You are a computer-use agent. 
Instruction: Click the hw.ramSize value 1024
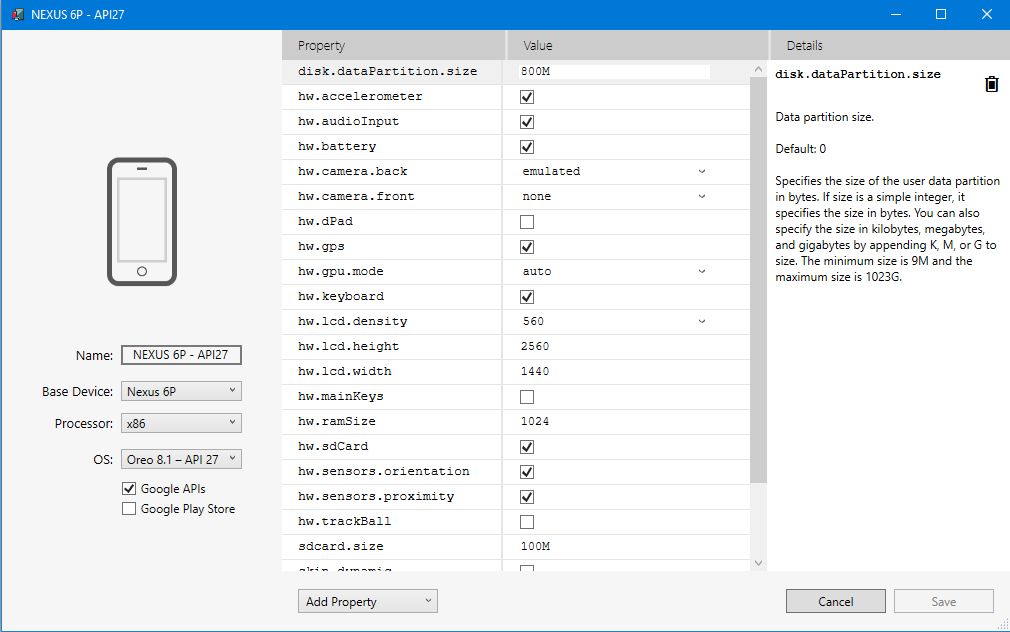point(535,421)
